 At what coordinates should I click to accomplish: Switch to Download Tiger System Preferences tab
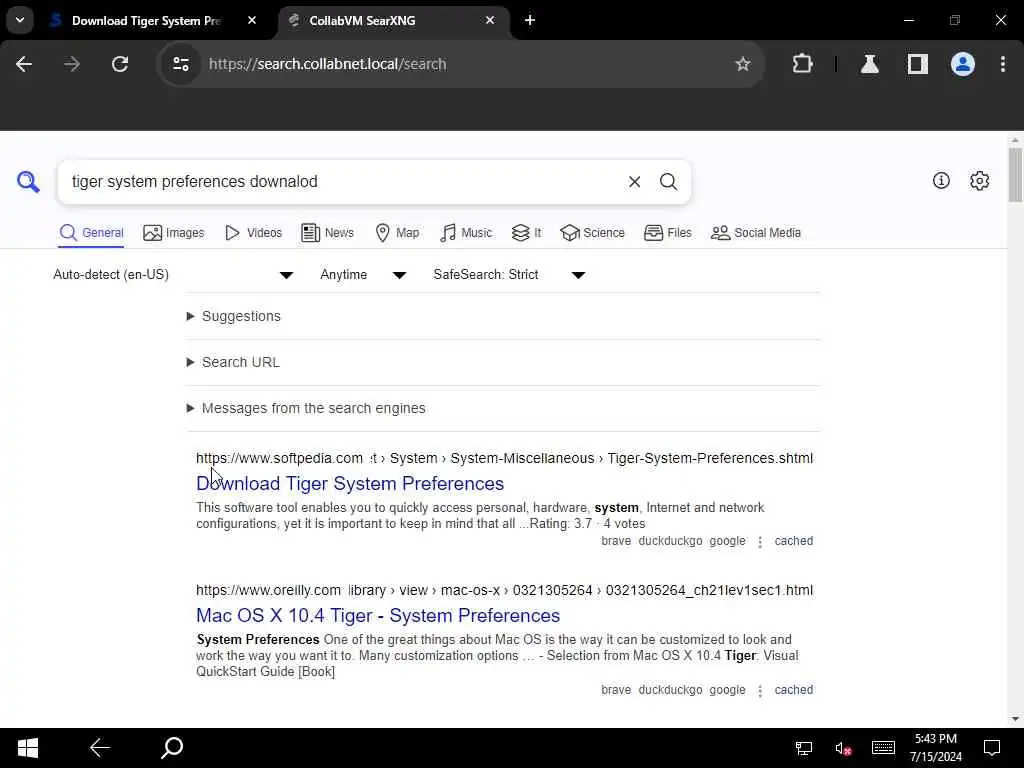[145, 20]
